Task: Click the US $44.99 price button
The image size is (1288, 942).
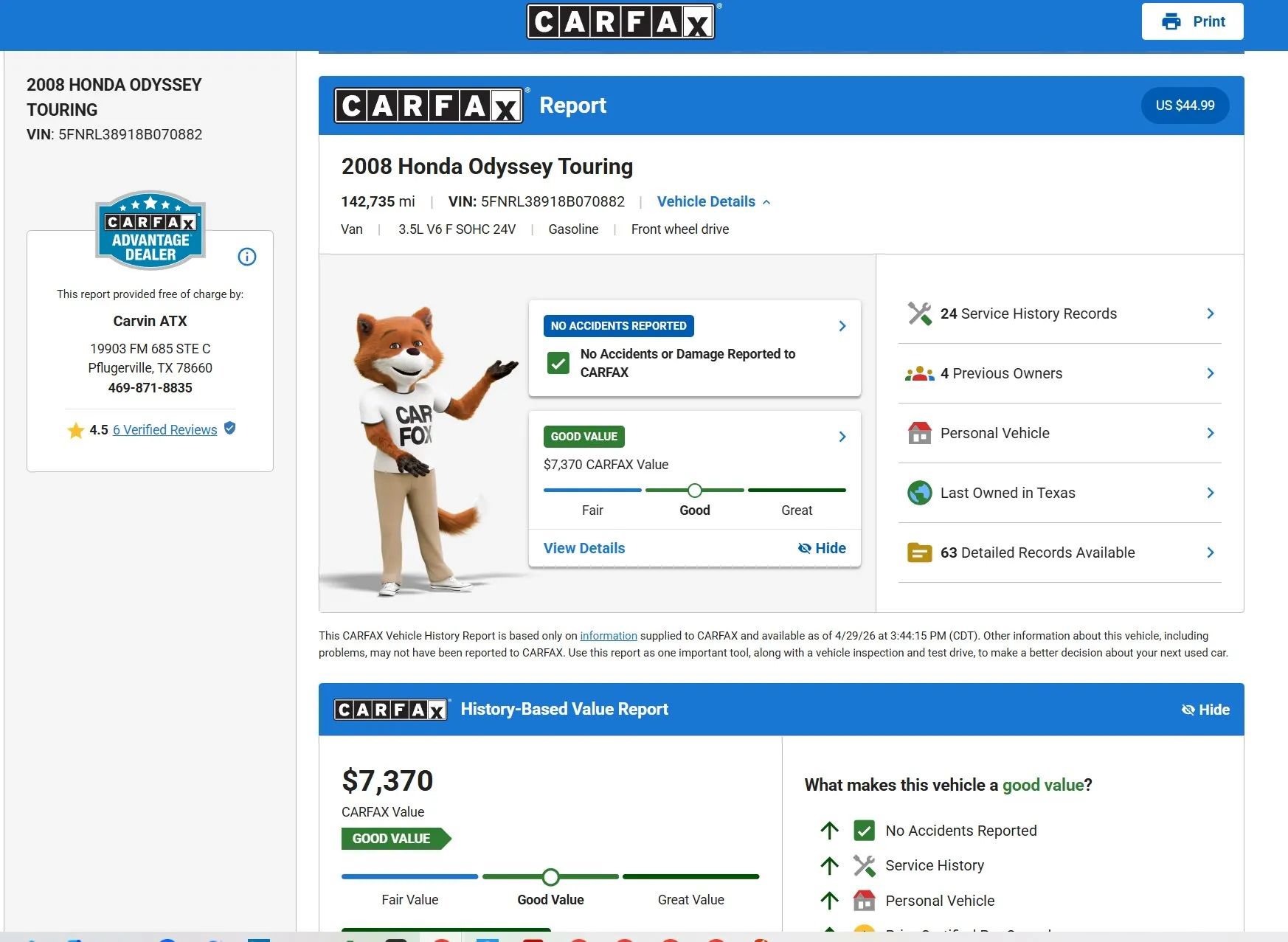Action: click(x=1185, y=105)
